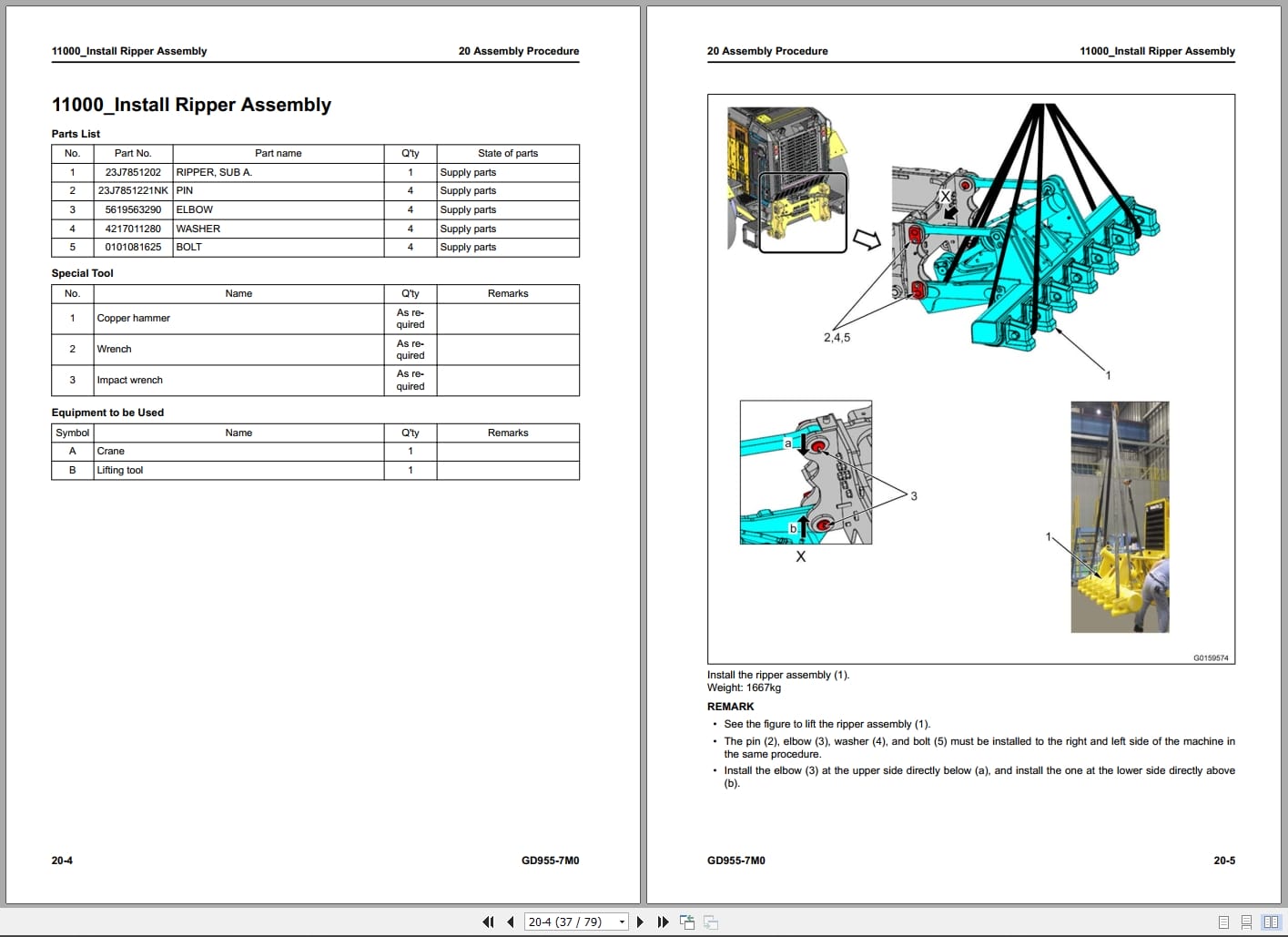Click the "2,4,5" callout label in the figure
Viewport: 1288px width, 937px height.
click(837, 337)
